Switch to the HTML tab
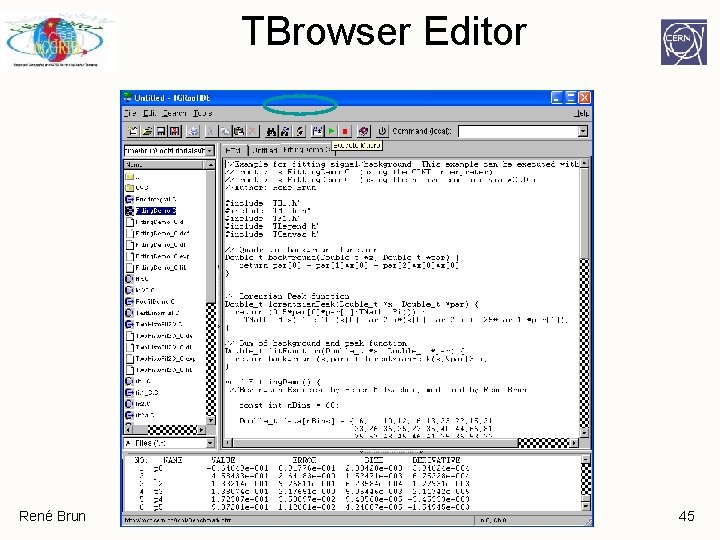 (234, 150)
